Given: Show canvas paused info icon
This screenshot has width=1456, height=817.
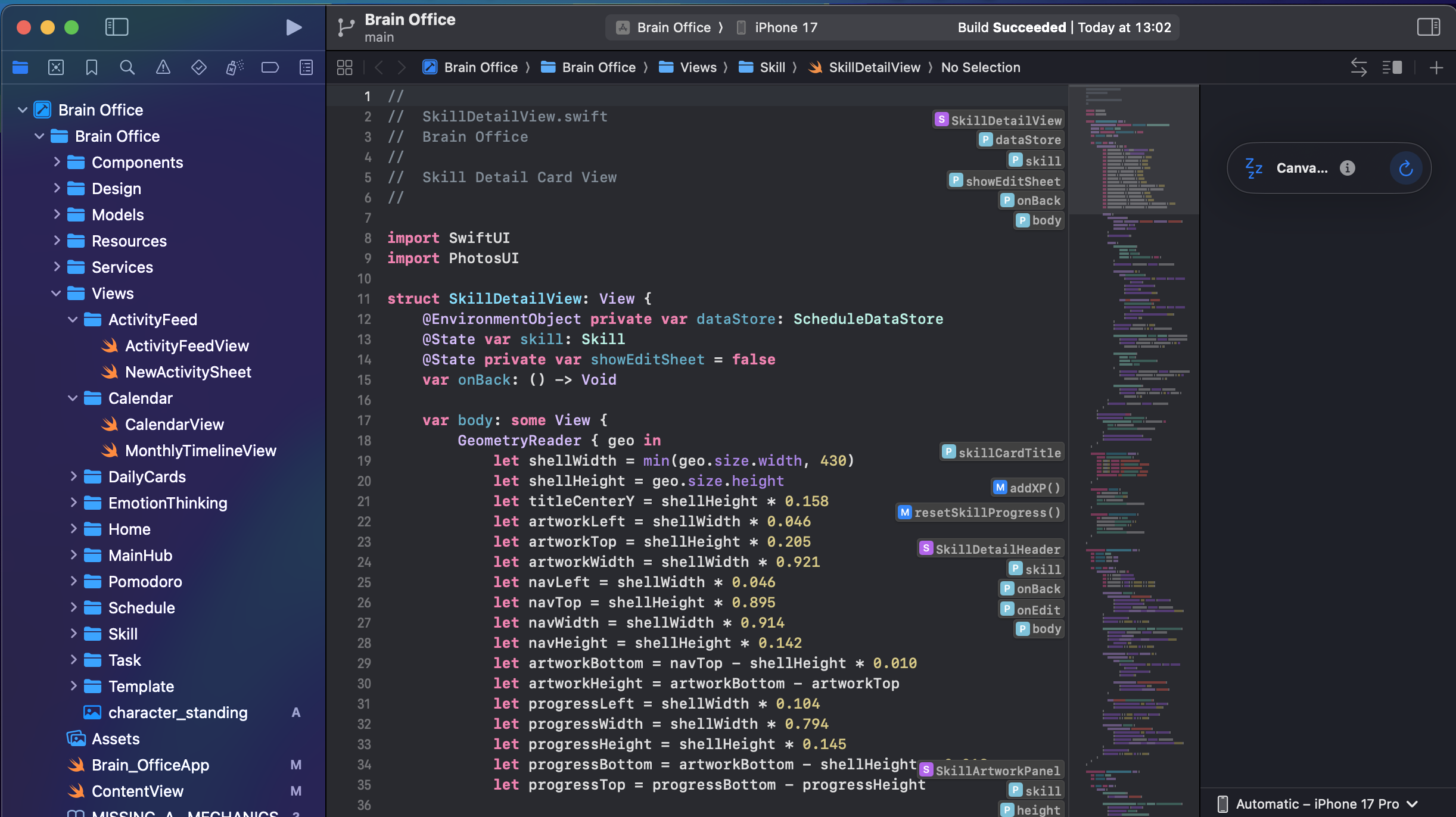Looking at the screenshot, I should click(x=1348, y=169).
